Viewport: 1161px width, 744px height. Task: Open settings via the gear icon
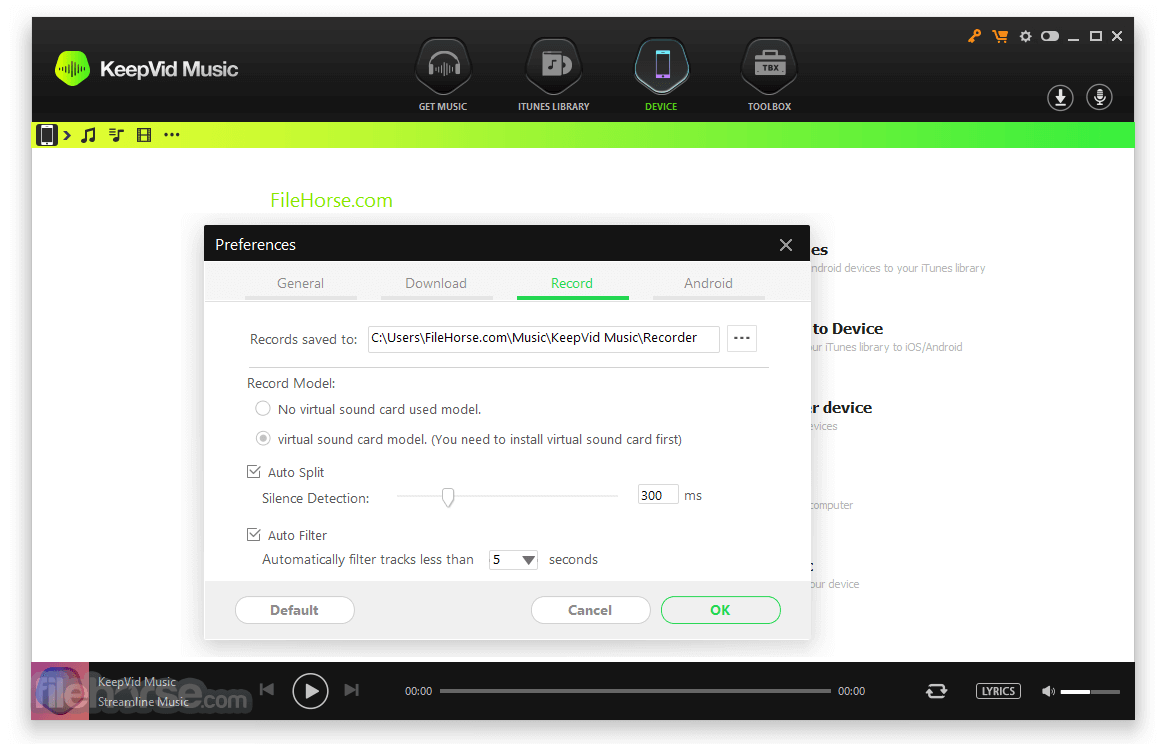coord(1026,36)
